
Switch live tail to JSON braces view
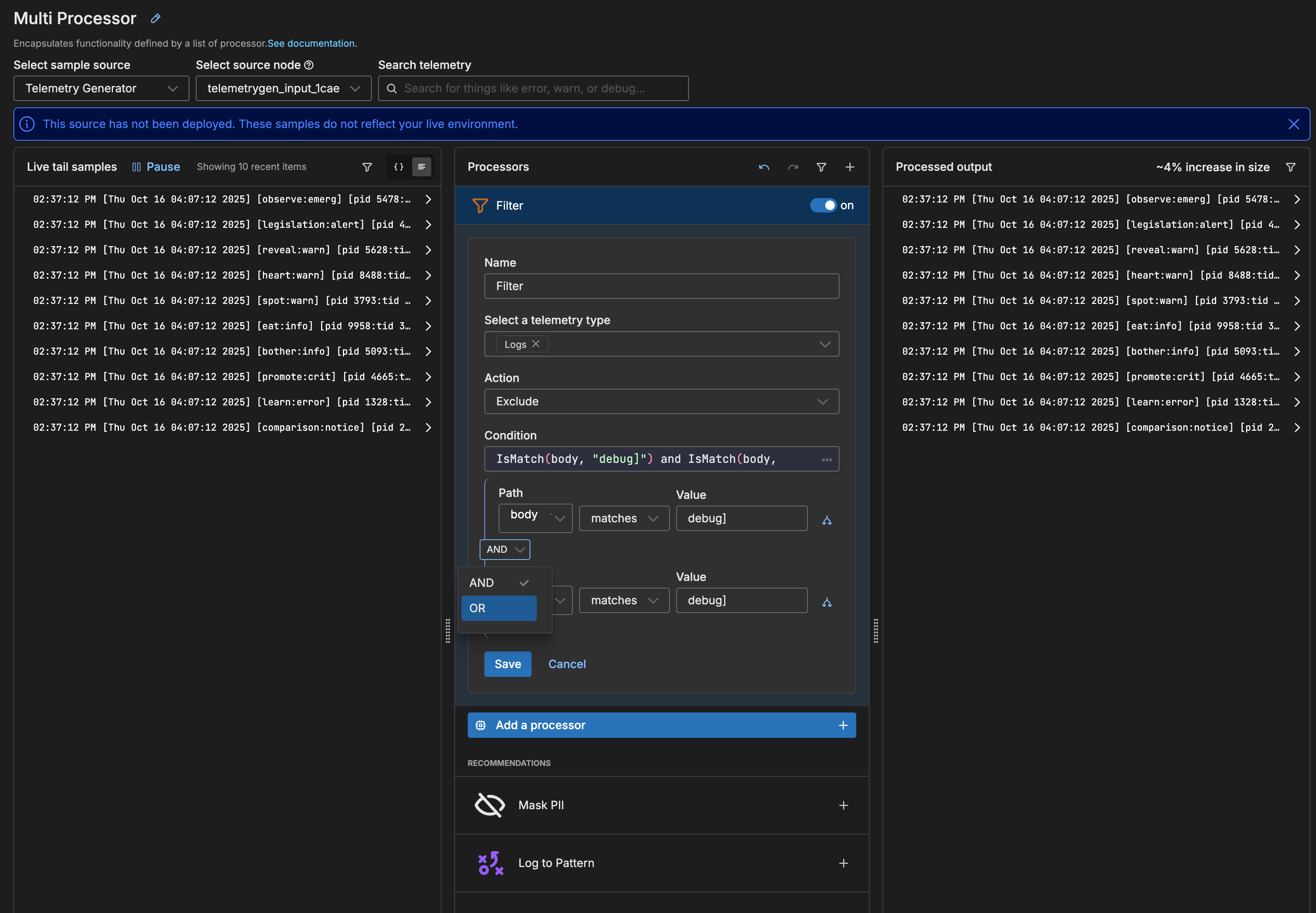click(x=399, y=167)
